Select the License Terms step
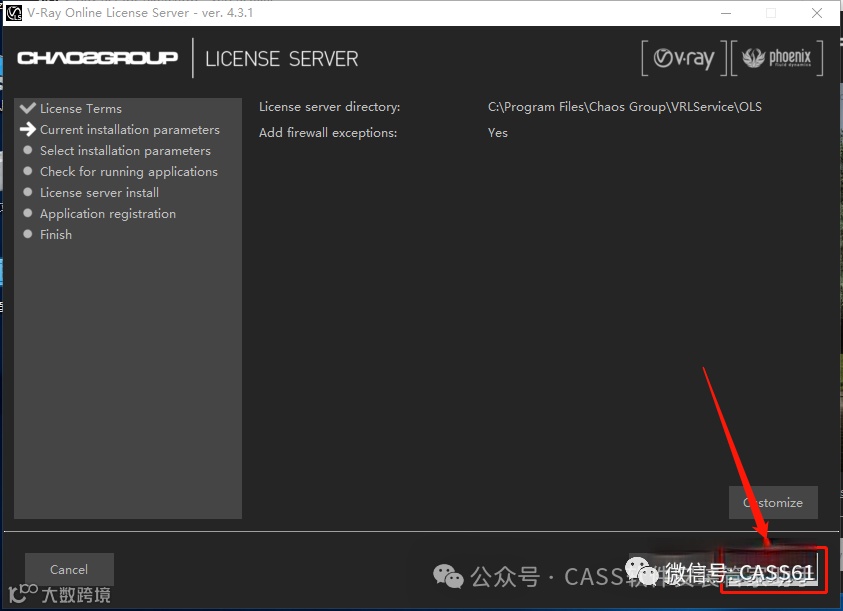This screenshot has width=843, height=611. coord(81,109)
